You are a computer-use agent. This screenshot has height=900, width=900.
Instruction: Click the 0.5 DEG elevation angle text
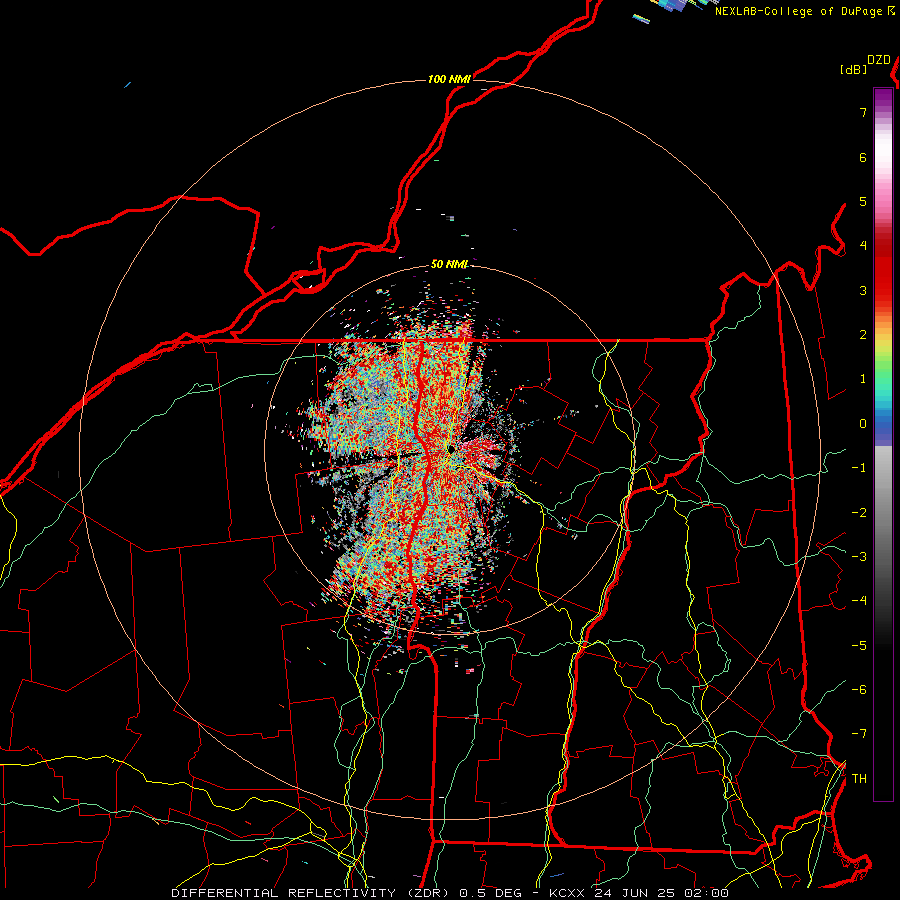point(491,893)
